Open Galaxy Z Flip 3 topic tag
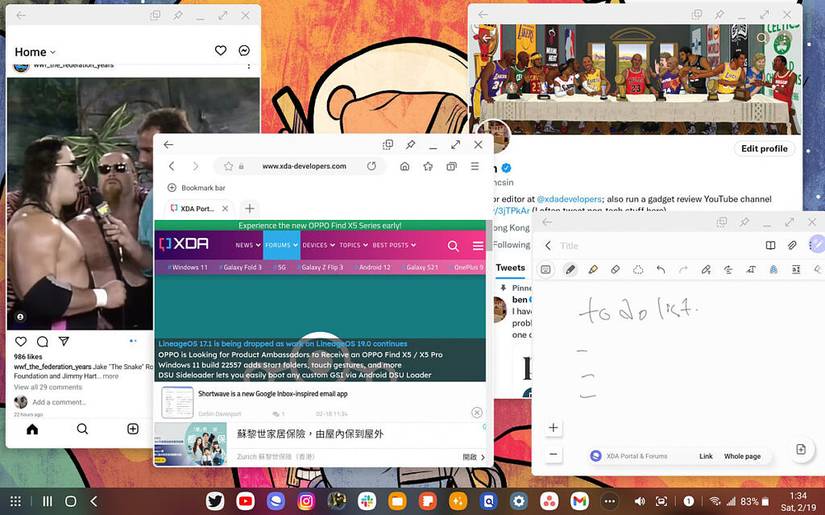The width and height of the screenshot is (825, 515). pos(320,267)
